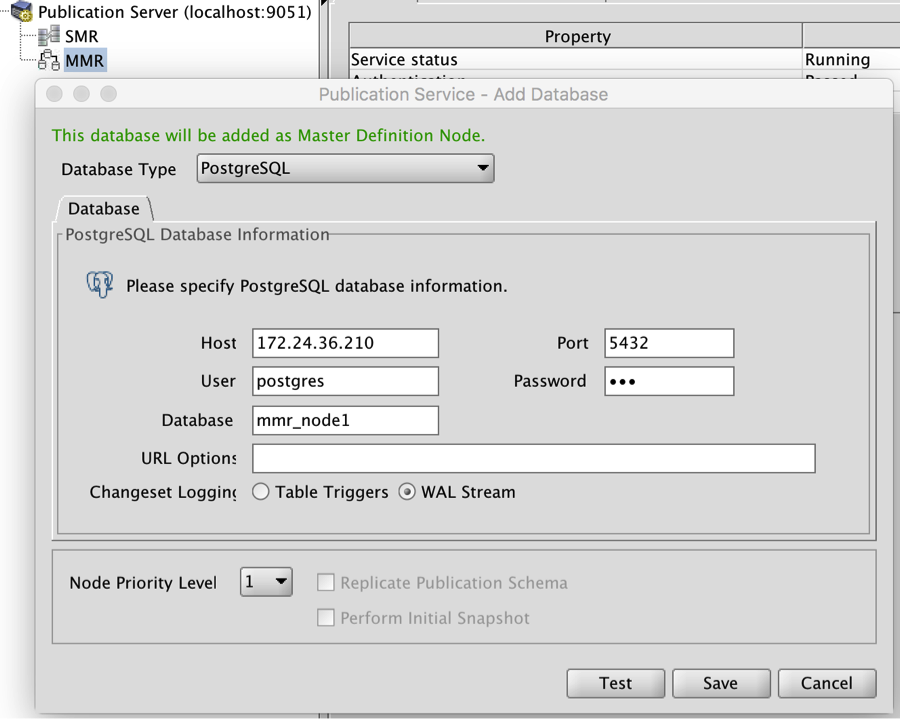Select the SMR tree item
Screen dimensions: 900x719
click(x=82, y=37)
